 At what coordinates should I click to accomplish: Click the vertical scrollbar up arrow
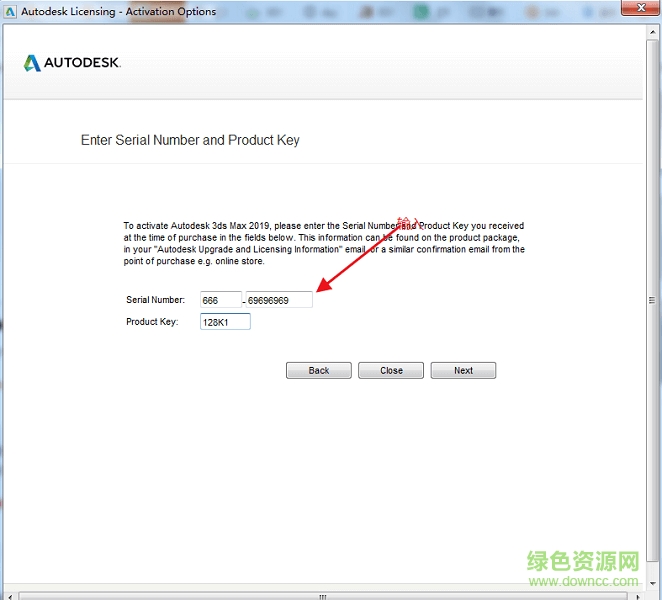pyautogui.click(x=652, y=32)
